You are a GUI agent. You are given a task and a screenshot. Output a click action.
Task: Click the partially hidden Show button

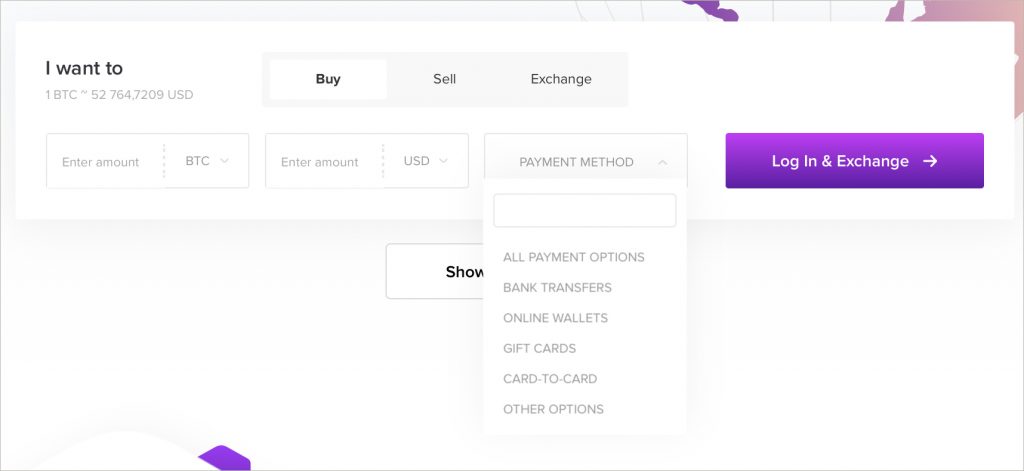(435, 271)
